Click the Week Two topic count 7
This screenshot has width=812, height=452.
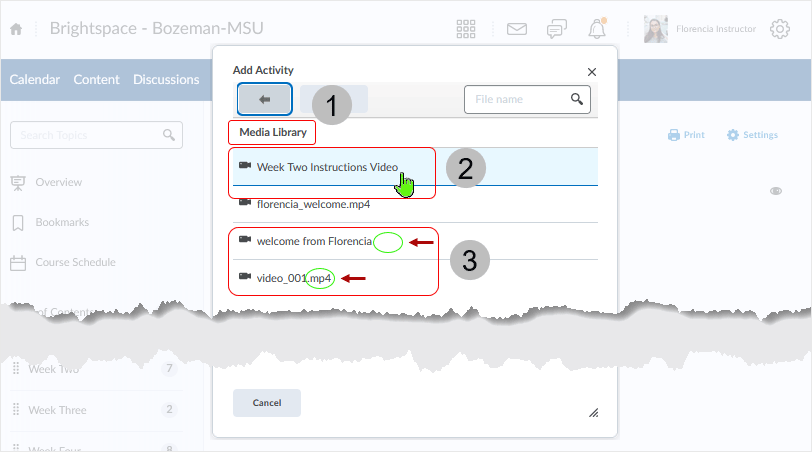point(169,368)
